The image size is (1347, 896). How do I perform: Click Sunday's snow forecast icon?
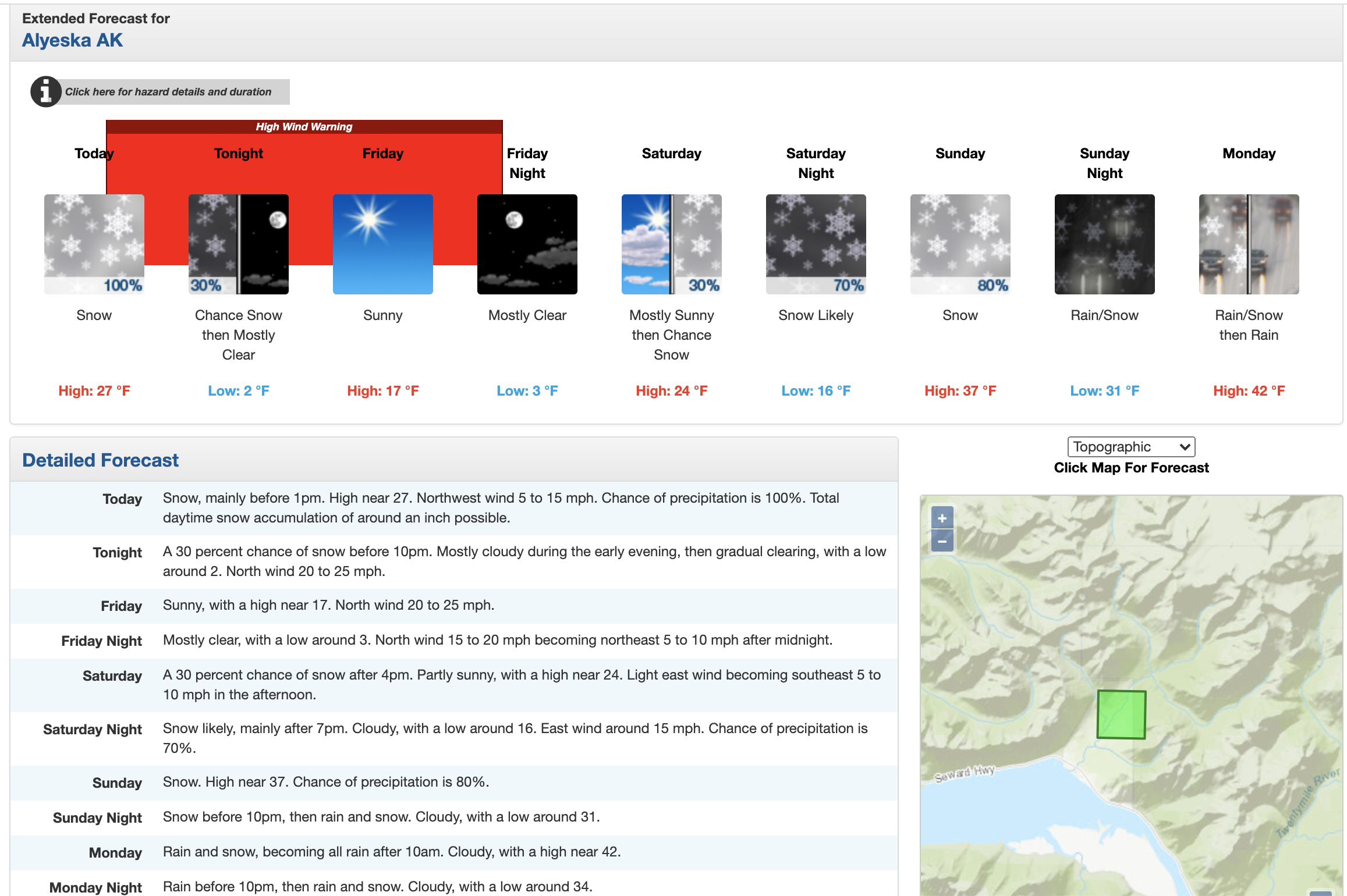pos(960,244)
